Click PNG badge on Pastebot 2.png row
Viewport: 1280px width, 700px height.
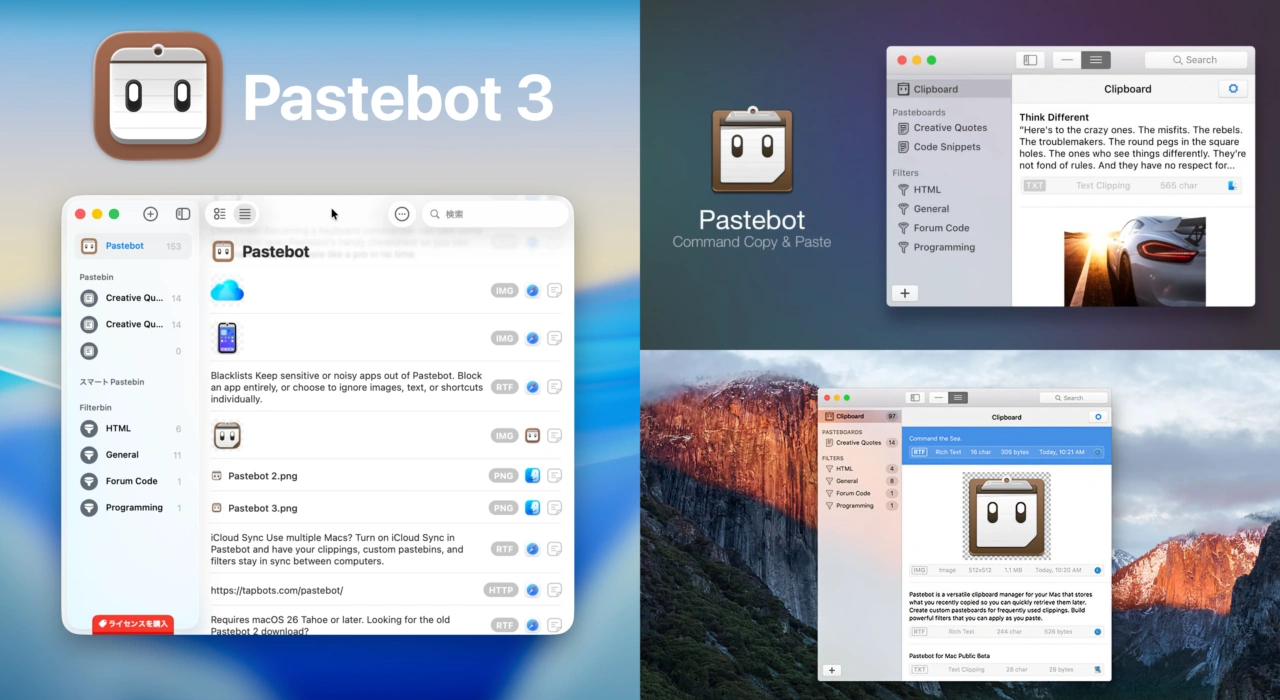[x=503, y=476]
